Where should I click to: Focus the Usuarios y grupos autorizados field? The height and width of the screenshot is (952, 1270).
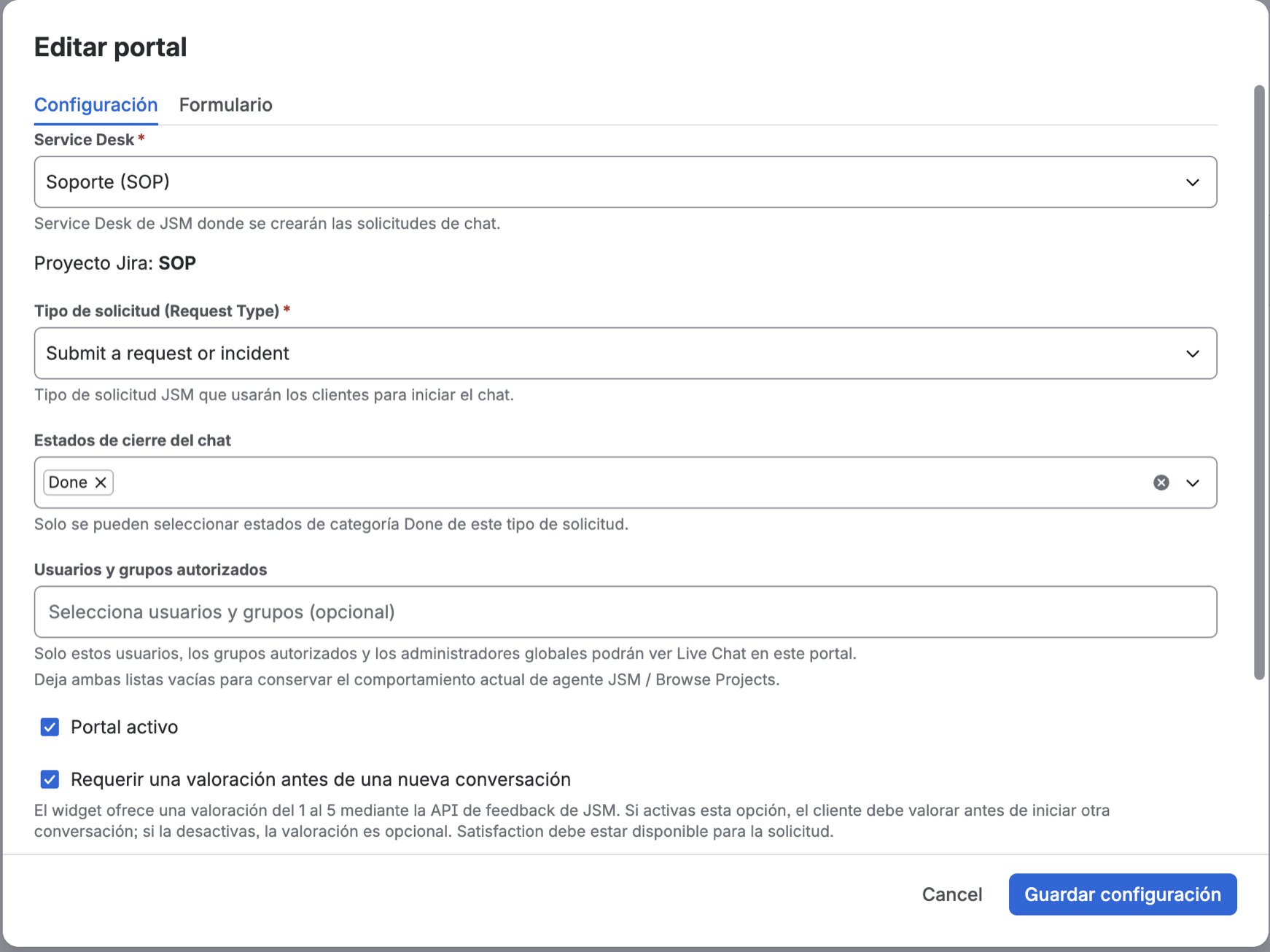[x=626, y=612]
